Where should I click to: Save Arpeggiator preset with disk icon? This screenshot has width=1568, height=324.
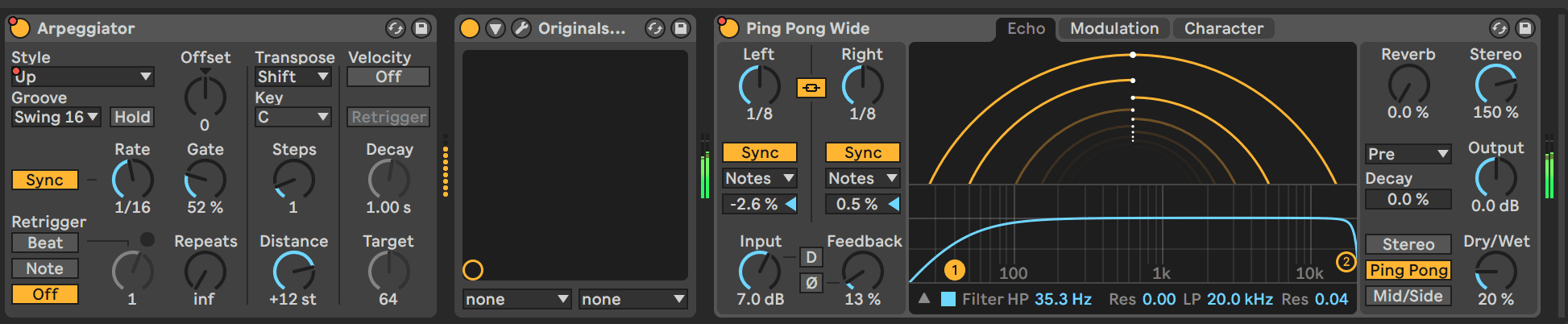pyautogui.click(x=421, y=28)
